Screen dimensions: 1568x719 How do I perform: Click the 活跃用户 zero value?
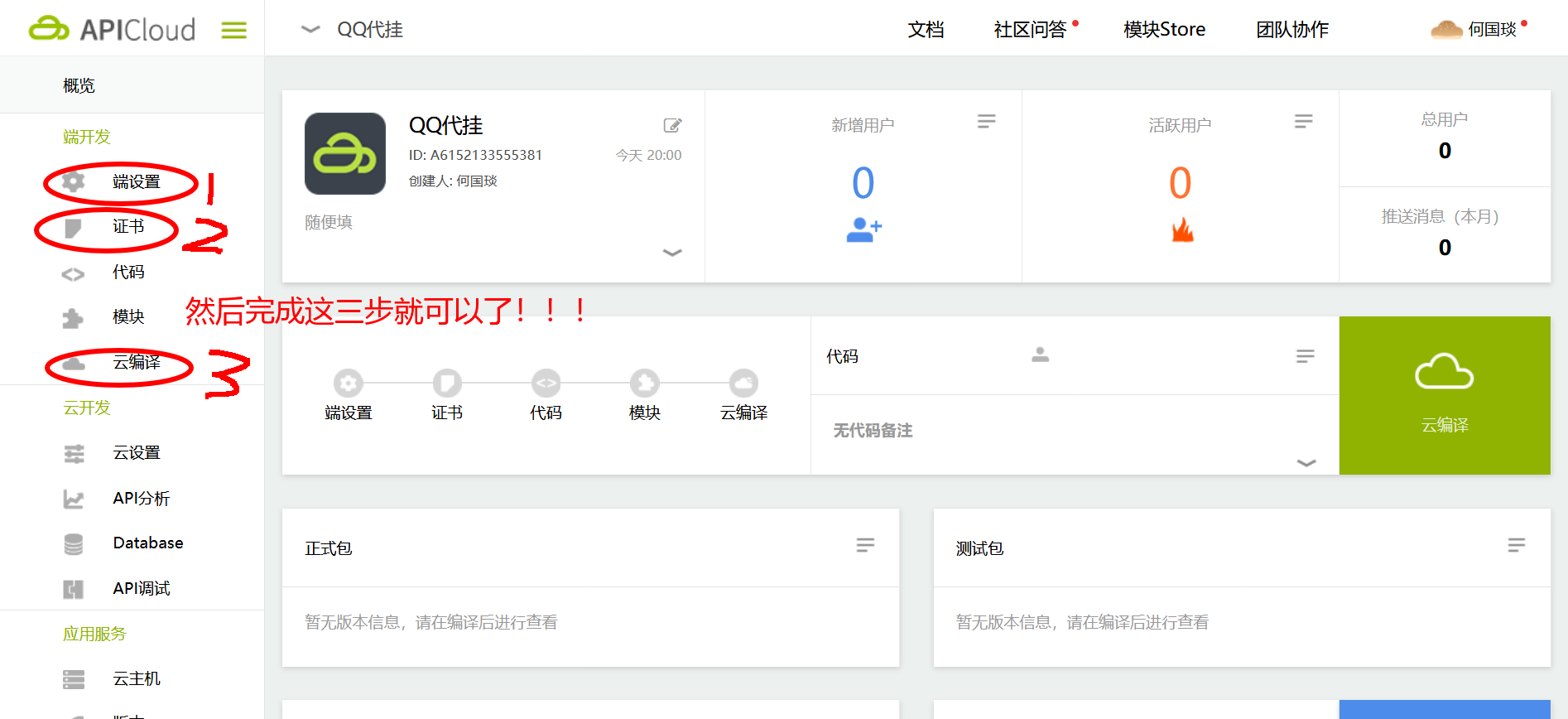click(1180, 183)
